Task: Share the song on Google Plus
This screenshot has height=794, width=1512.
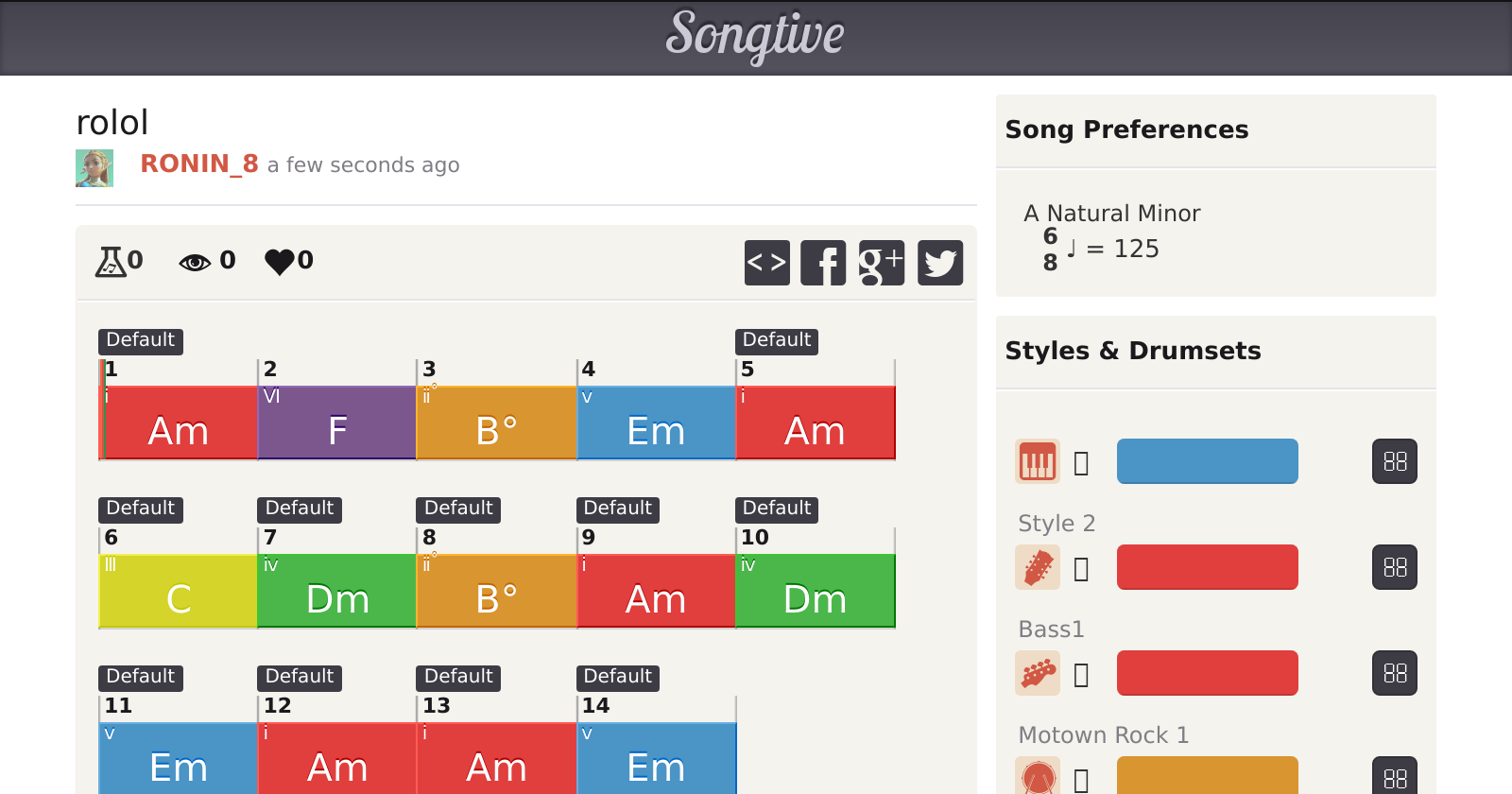Action: pos(882,263)
